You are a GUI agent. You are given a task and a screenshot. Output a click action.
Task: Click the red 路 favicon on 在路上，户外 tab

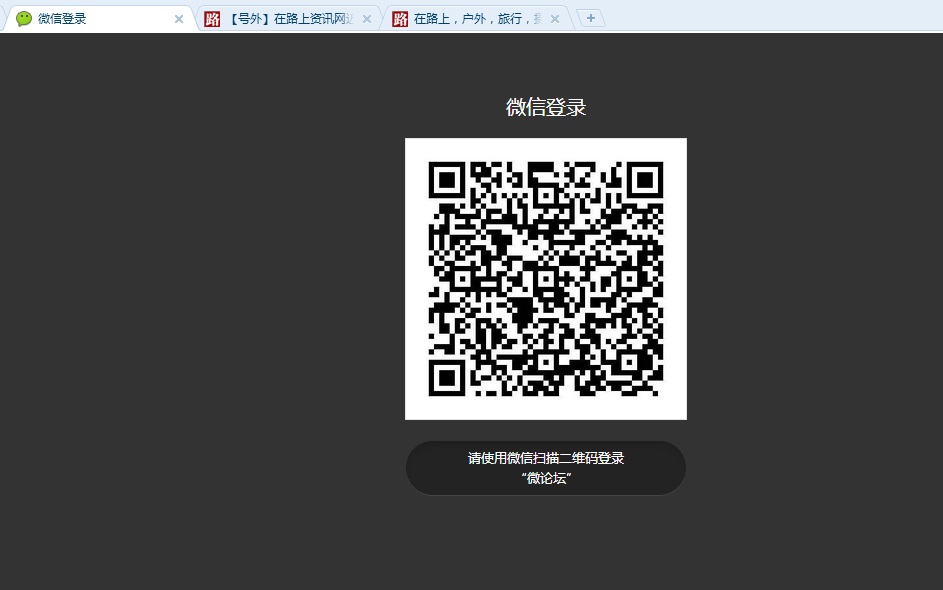click(401, 19)
